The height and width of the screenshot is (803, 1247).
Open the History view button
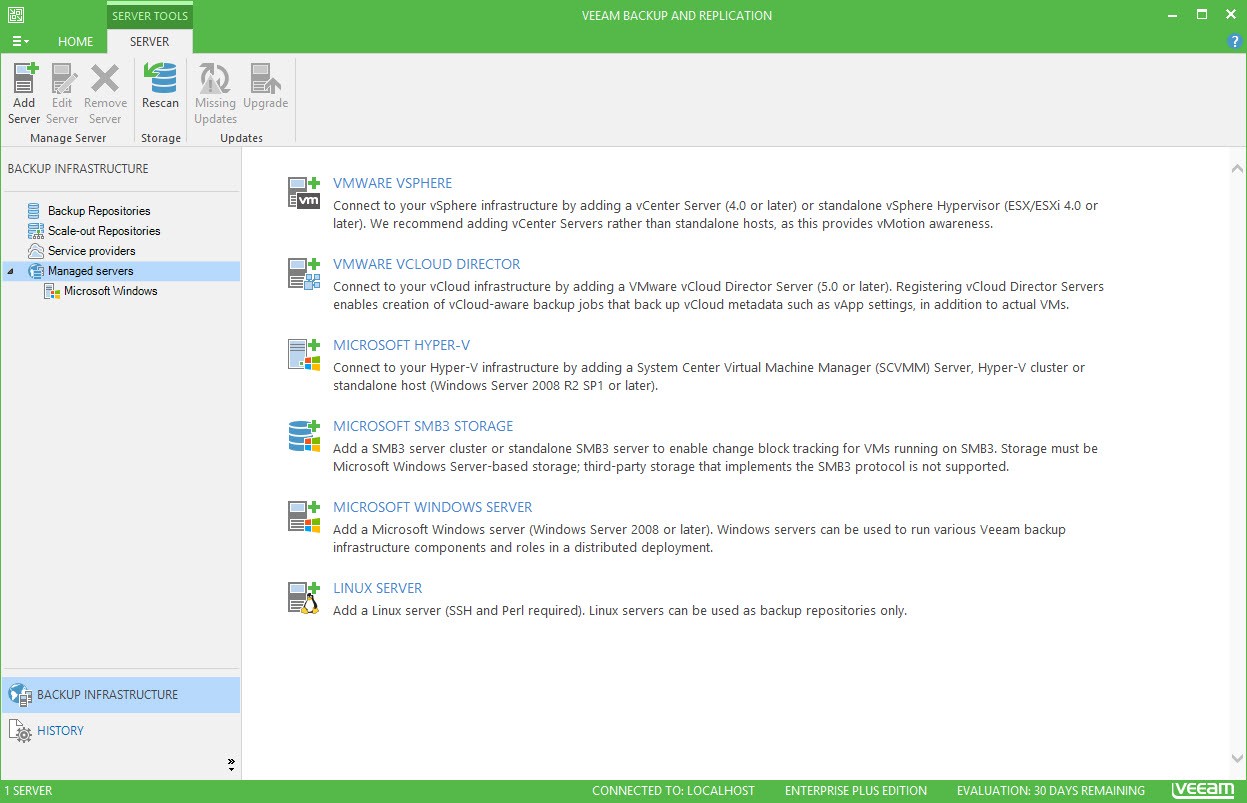click(121, 731)
